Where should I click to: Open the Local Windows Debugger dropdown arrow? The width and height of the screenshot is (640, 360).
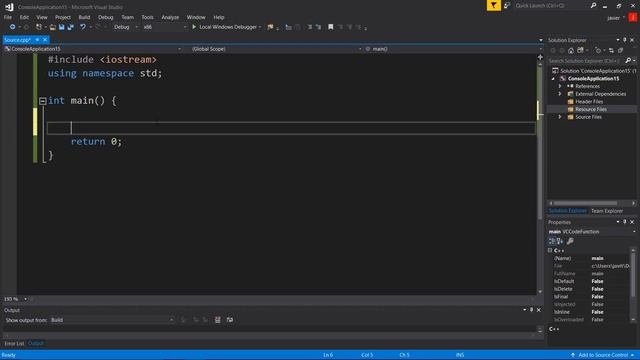pos(260,27)
